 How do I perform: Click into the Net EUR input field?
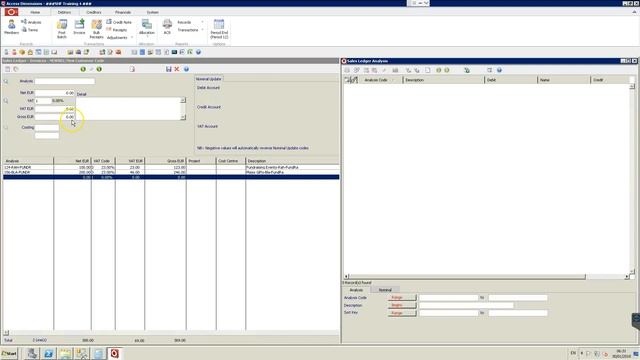coord(55,93)
